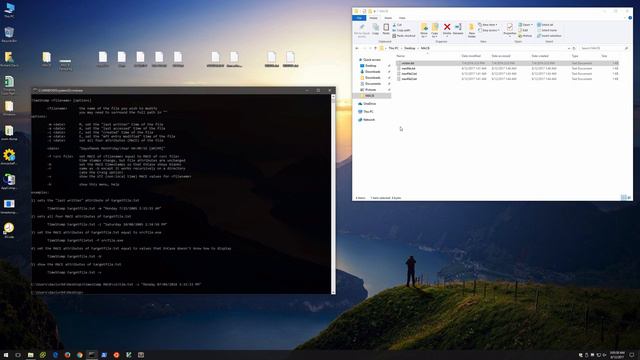Open the Move to dropdown
This screenshot has height=360, width=640.
point(424,30)
